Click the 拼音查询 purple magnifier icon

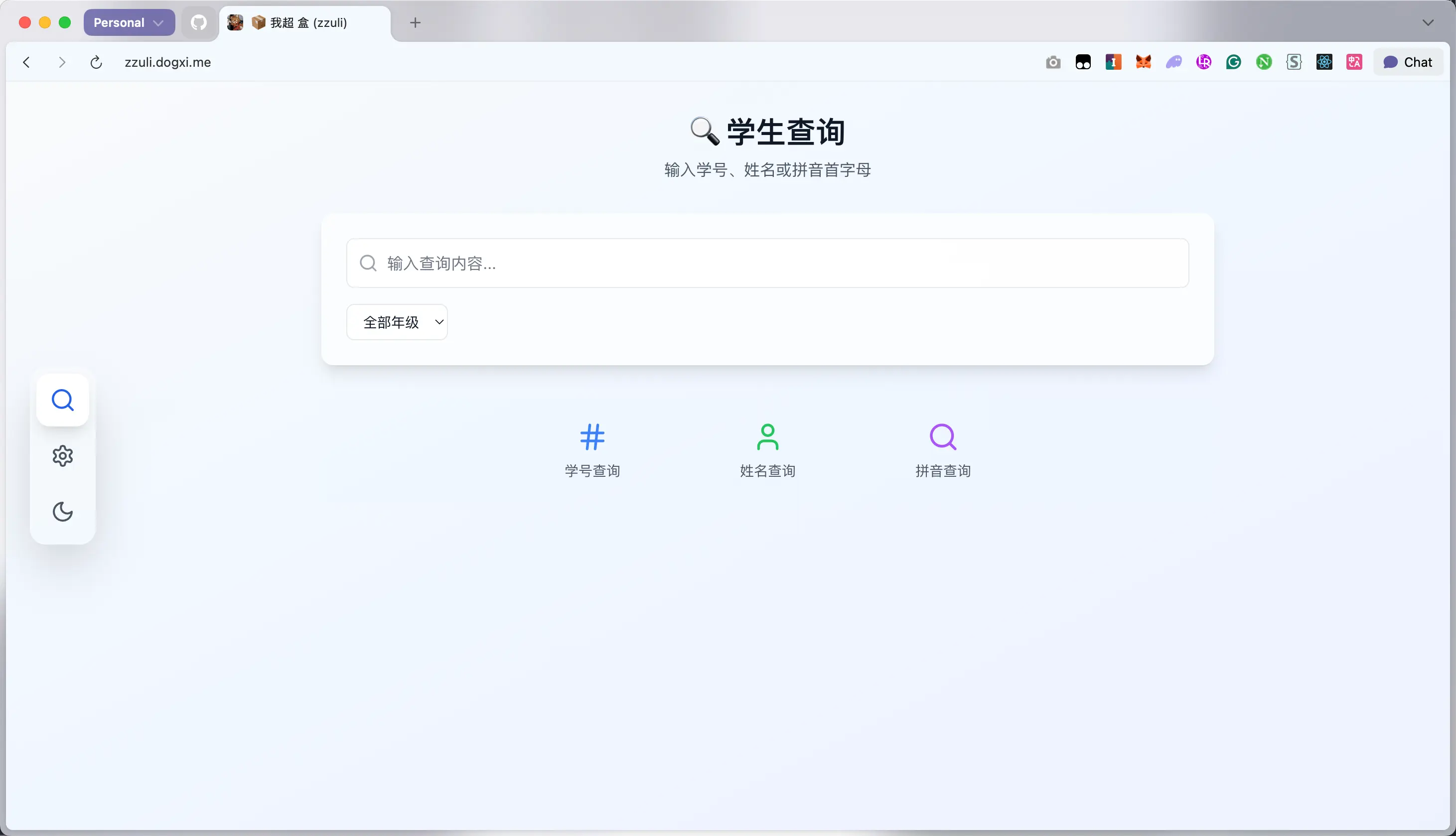943,437
